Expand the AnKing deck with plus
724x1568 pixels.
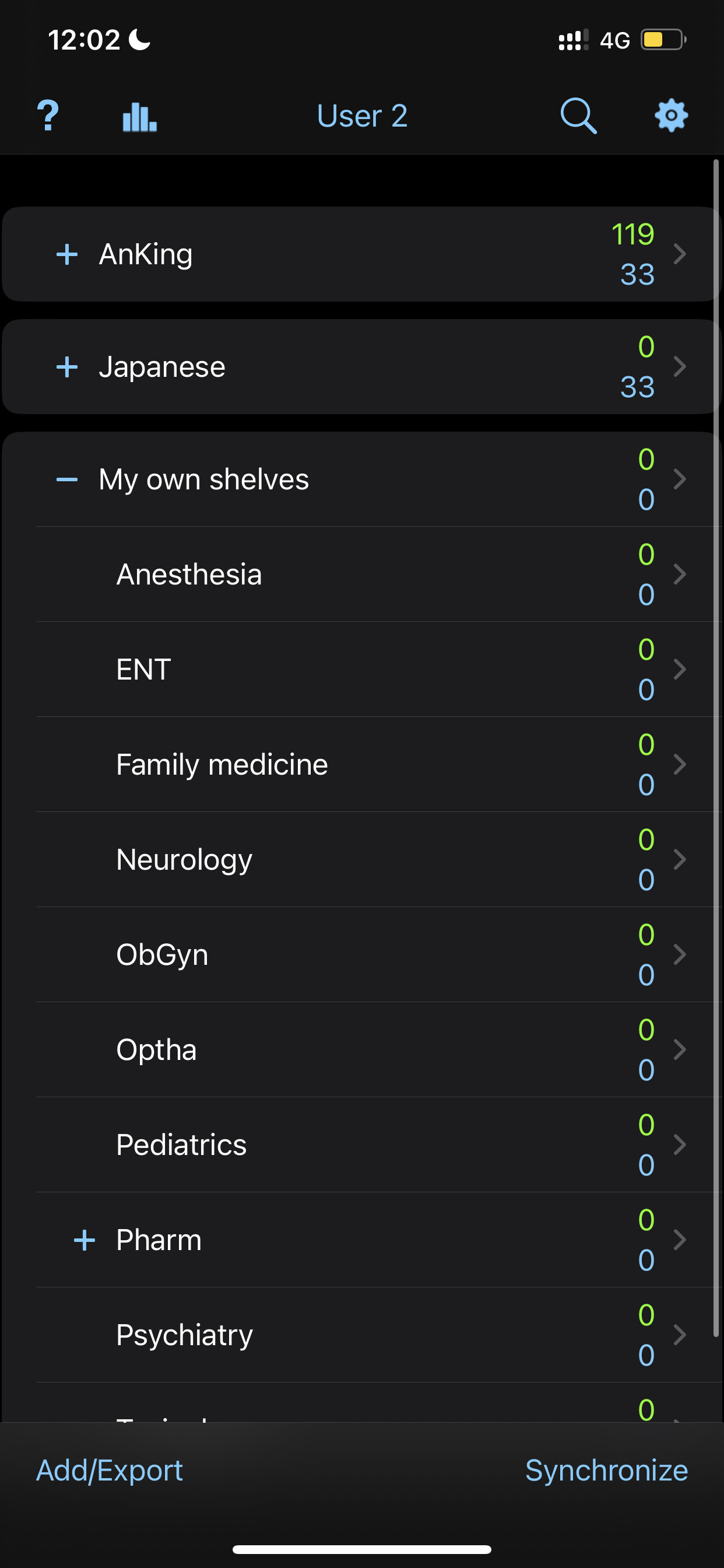point(67,254)
